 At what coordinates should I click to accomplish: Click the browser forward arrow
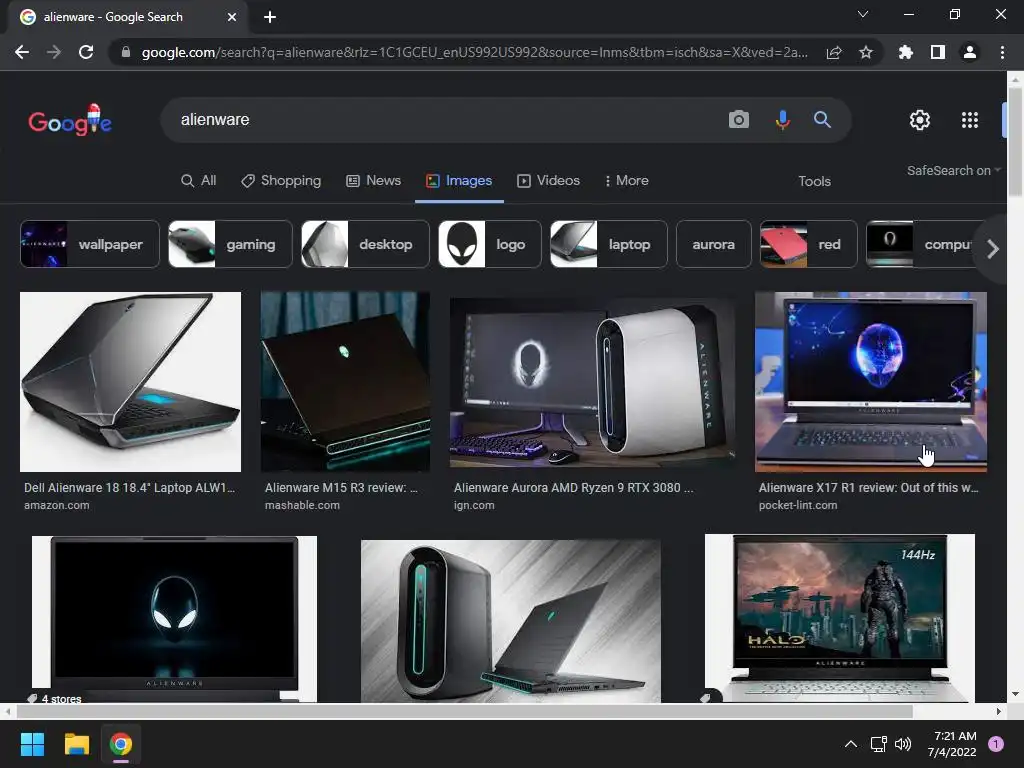54,52
